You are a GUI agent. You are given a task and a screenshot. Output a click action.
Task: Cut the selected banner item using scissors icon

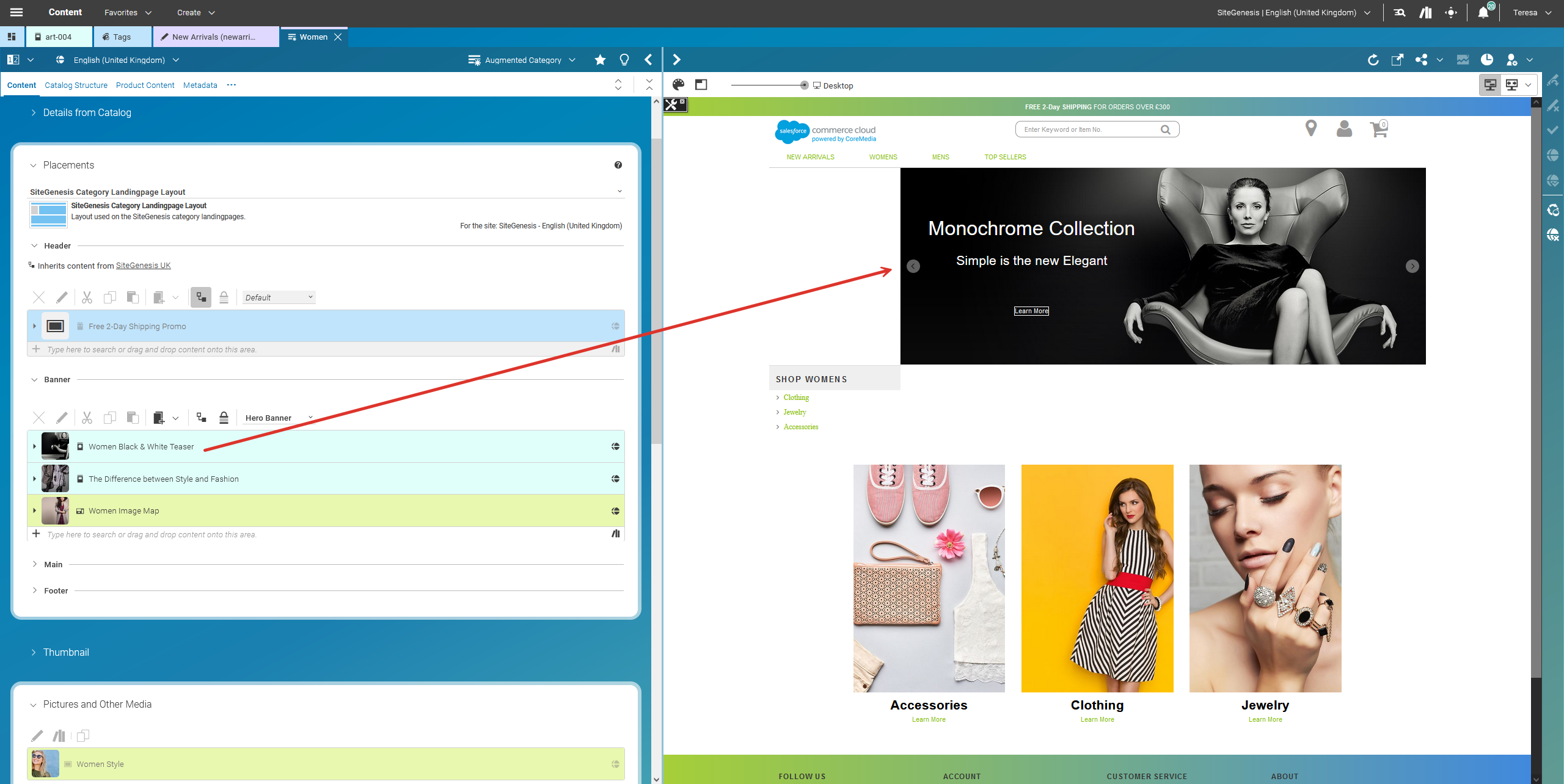tap(86, 417)
